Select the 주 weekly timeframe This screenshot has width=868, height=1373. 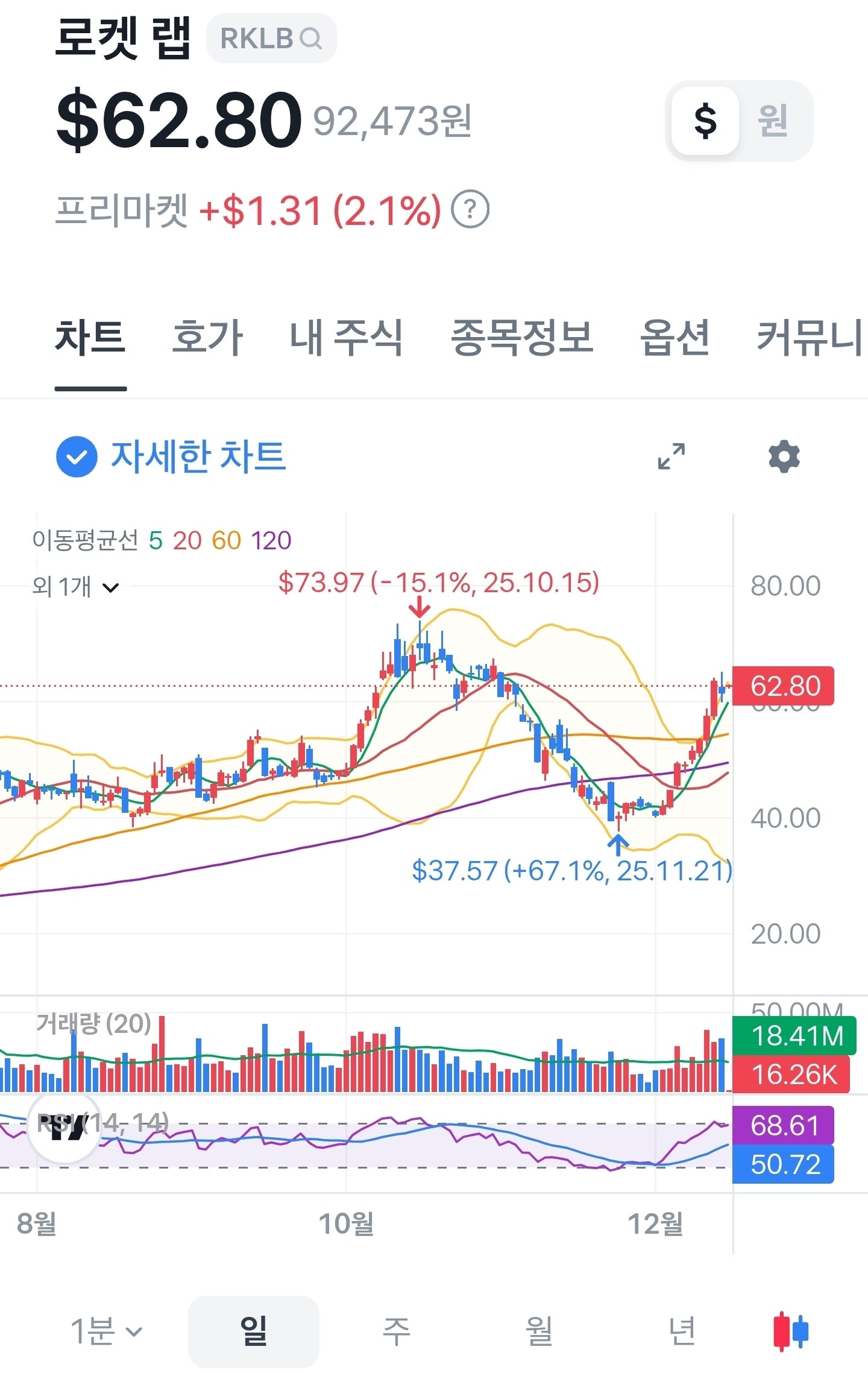tap(397, 1331)
